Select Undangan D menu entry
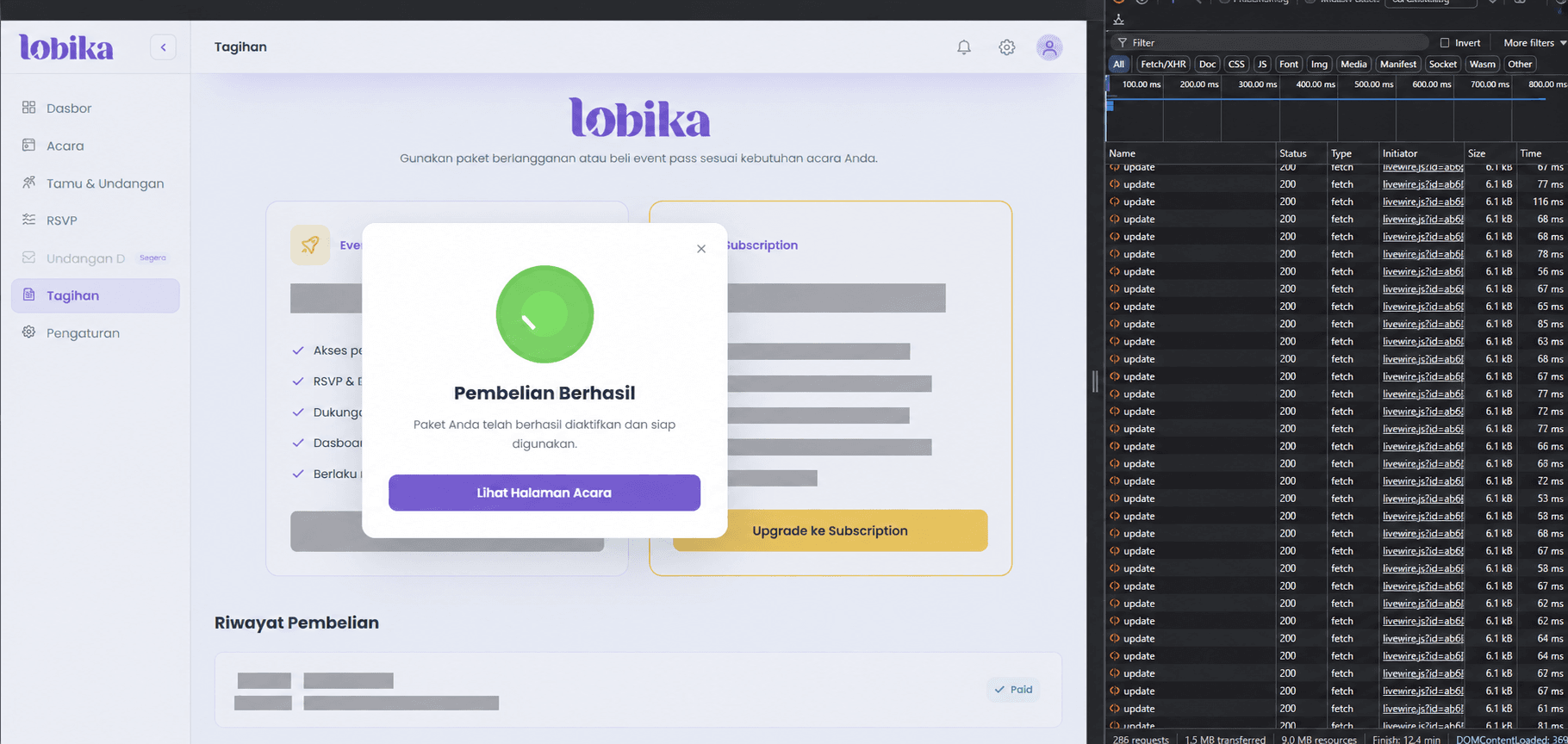Image resolution: width=1568 pixels, height=744 pixels. pos(96,258)
